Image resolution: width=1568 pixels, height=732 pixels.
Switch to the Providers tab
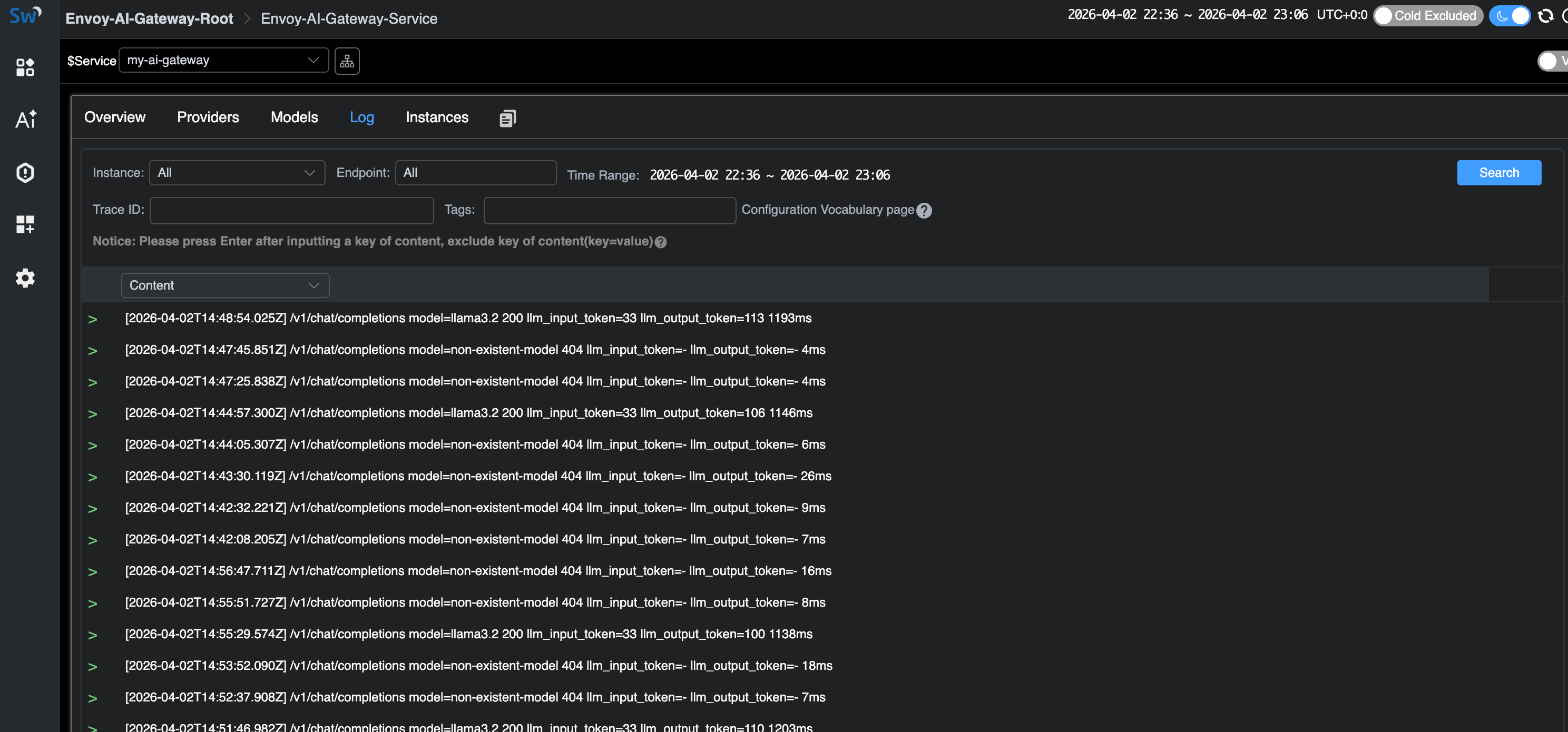pyautogui.click(x=208, y=117)
